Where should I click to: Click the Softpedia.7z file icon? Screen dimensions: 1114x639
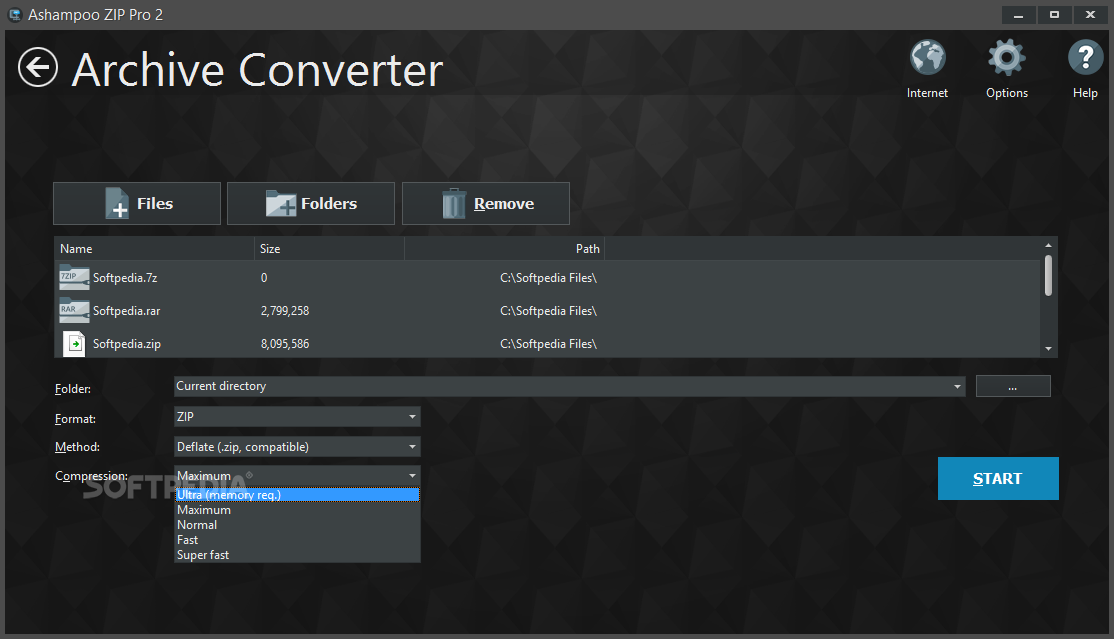[x=74, y=278]
